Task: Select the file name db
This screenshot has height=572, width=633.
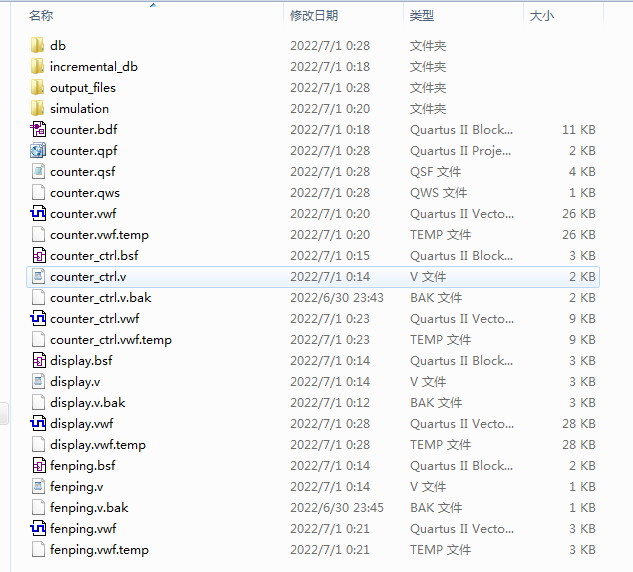Action: [58, 46]
